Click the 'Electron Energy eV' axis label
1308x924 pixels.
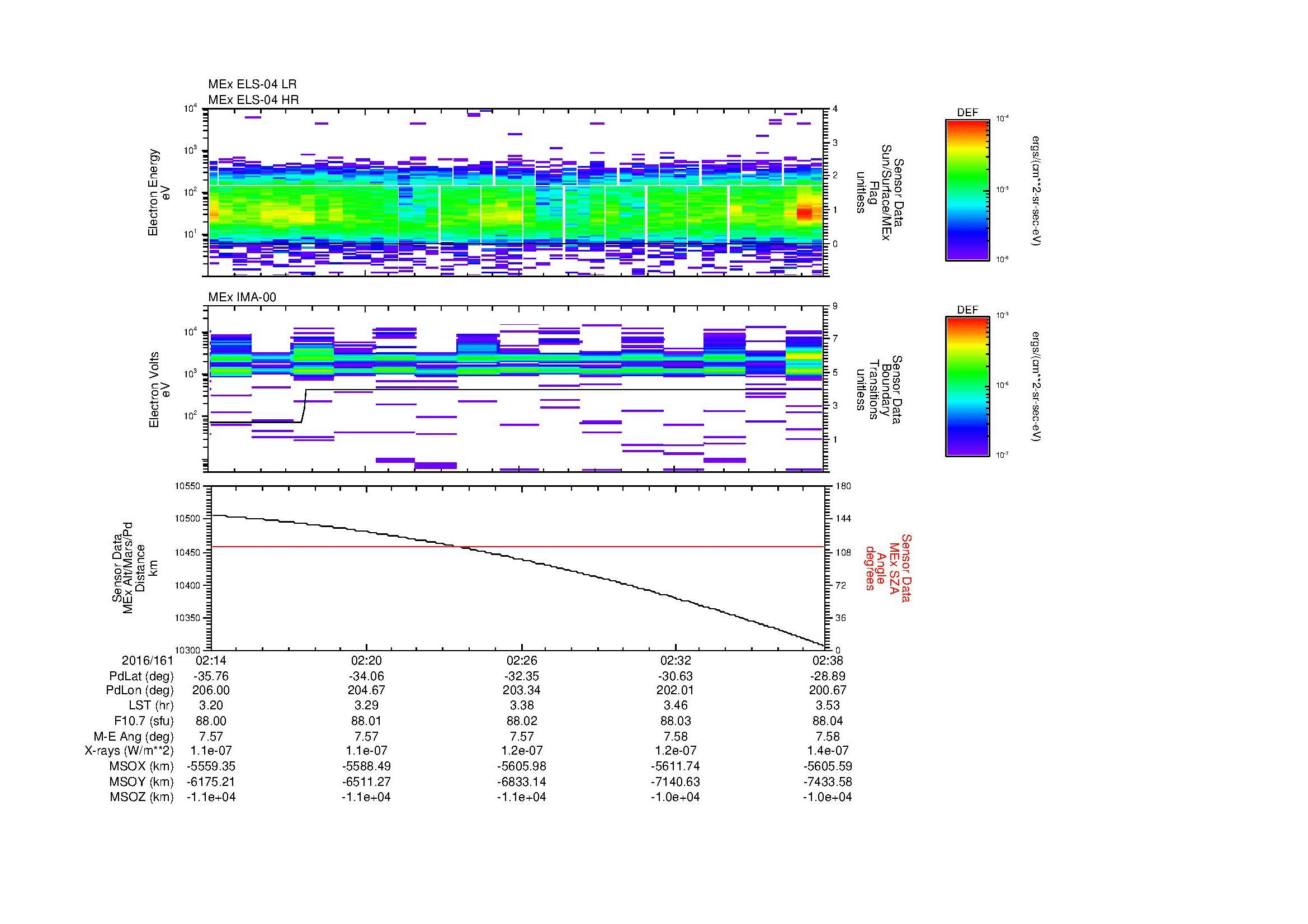159,192
